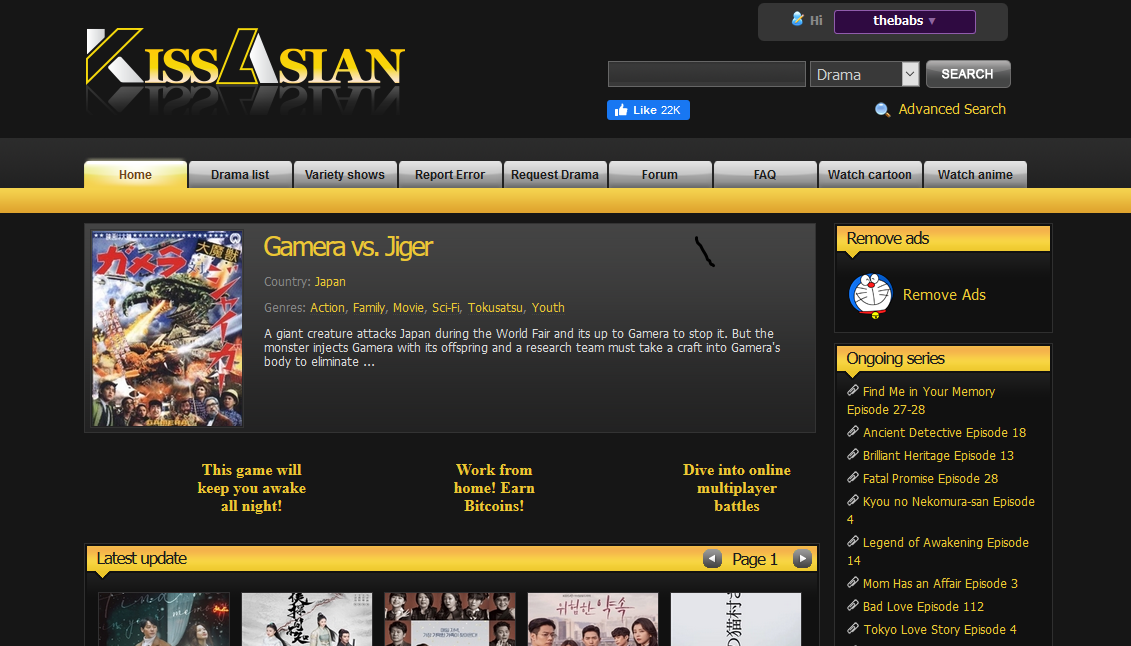Open Fatal Promise Episode 28
This screenshot has height=646, width=1131.
pos(930,479)
